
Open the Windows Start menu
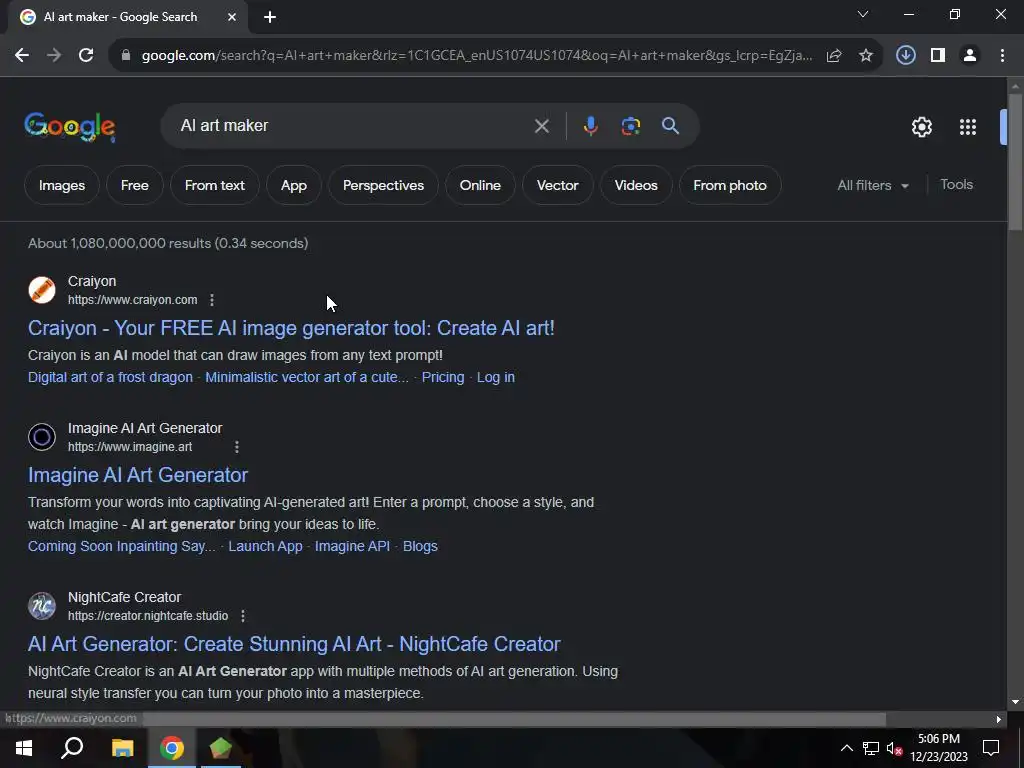tap(24, 748)
